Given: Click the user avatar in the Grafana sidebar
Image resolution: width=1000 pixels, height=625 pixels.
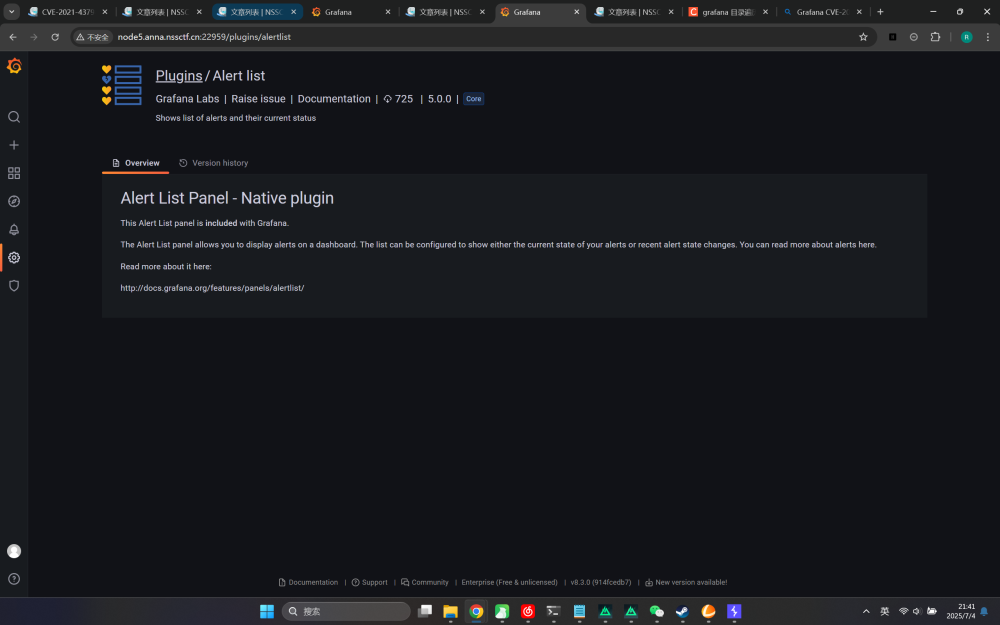Looking at the screenshot, I should 14,551.
